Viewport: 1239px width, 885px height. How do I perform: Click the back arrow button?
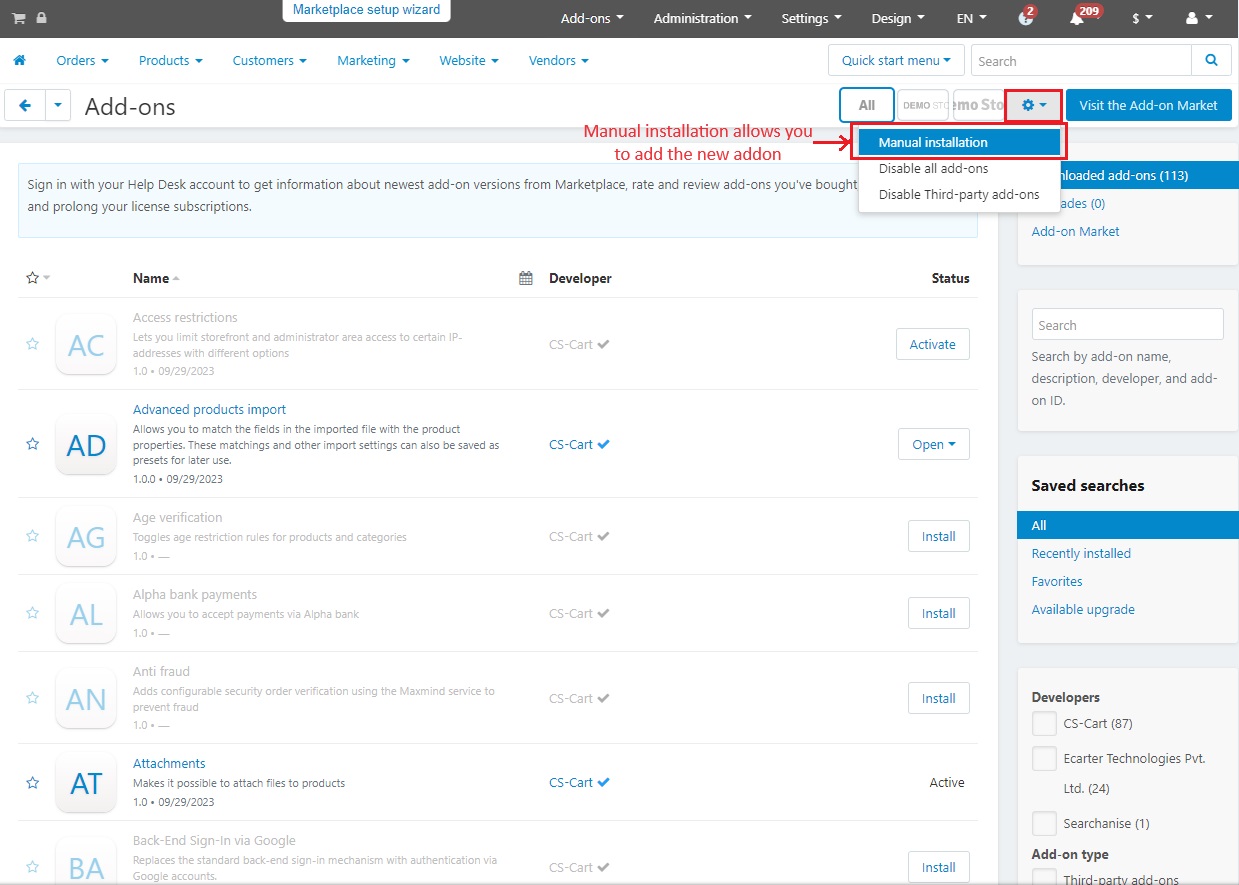point(25,105)
